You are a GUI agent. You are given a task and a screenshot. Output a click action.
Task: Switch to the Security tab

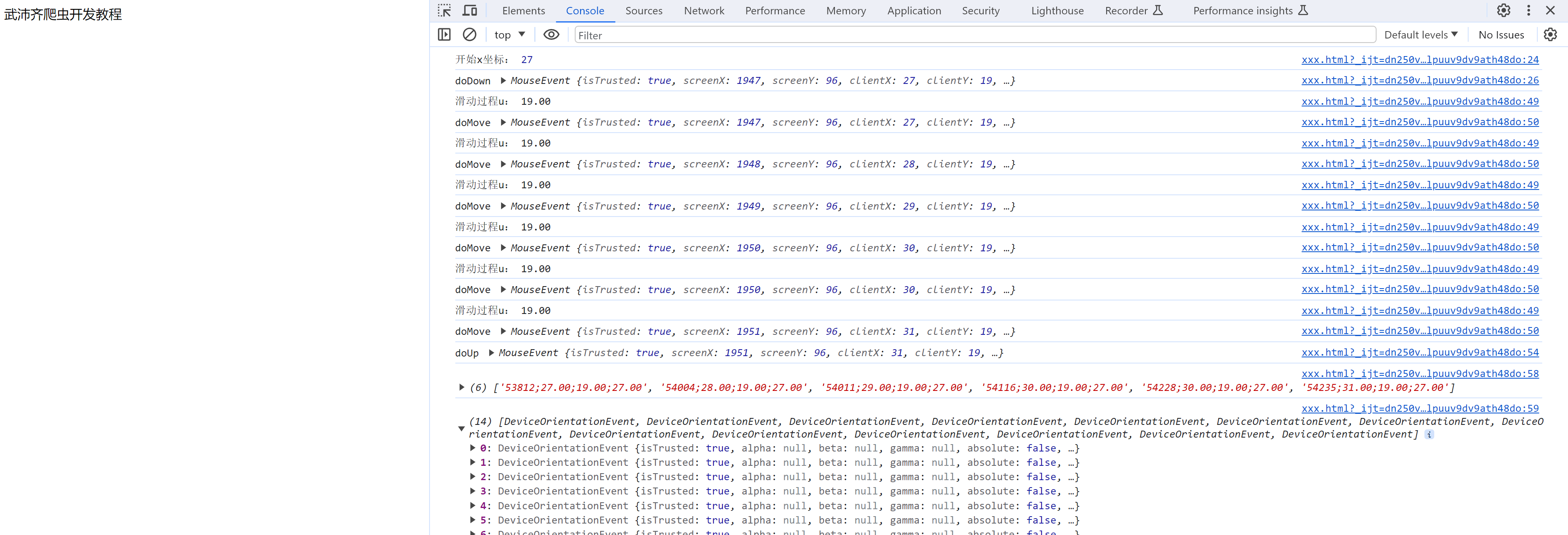tap(981, 10)
